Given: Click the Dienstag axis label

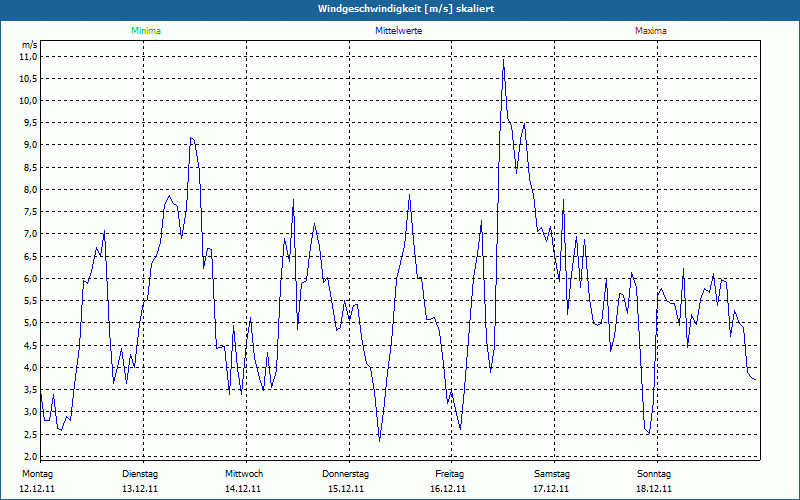Looking at the screenshot, I should pyautogui.click(x=140, y=474).
